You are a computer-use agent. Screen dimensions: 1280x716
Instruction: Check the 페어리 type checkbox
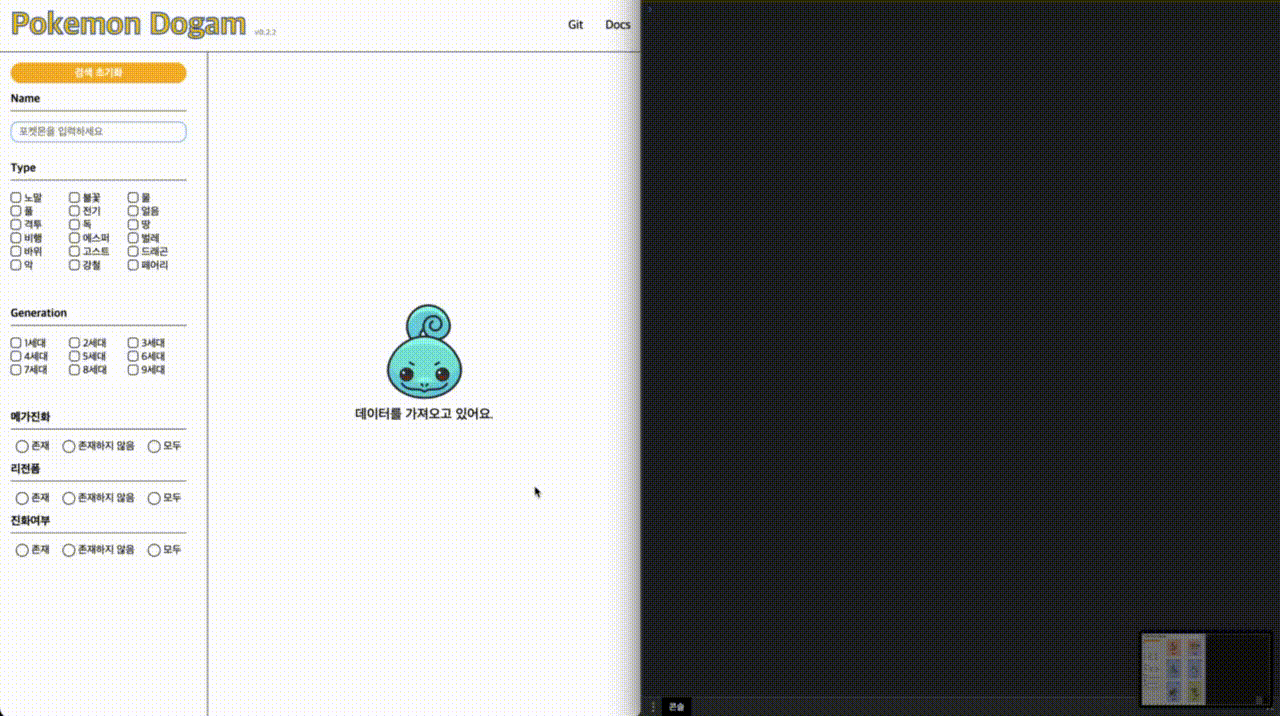pos(133,265)
